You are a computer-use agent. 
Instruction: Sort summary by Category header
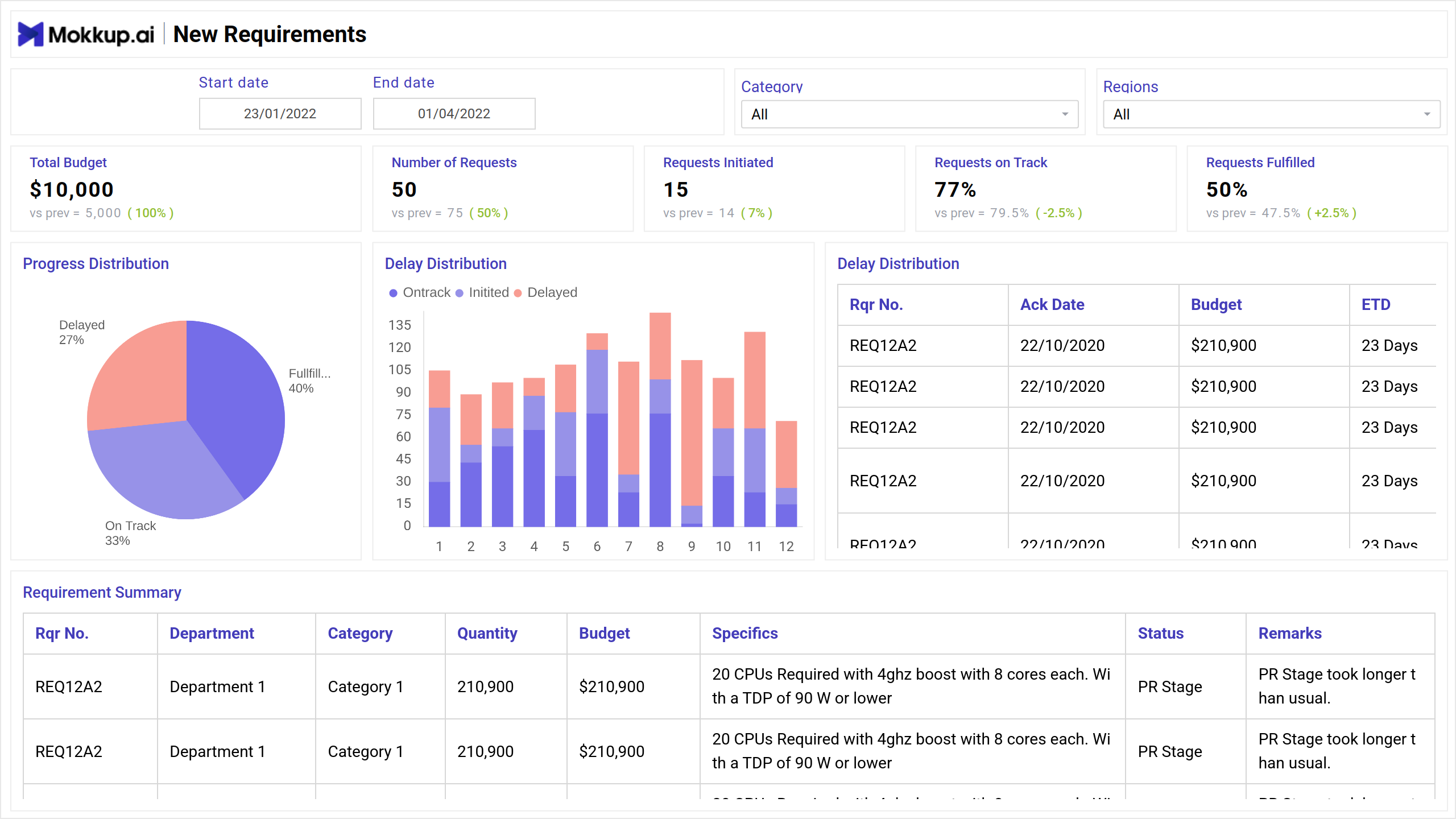click(360, 634)
